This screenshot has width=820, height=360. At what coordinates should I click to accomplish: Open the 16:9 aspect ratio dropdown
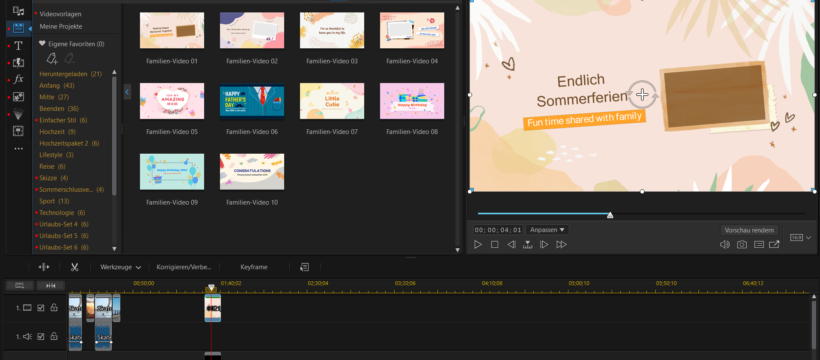tap(800, 238)
